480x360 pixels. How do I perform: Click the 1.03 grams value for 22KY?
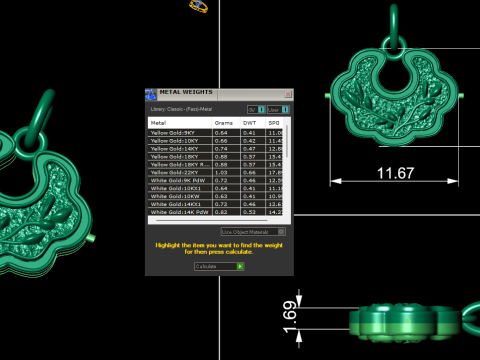tap(226, 173)
